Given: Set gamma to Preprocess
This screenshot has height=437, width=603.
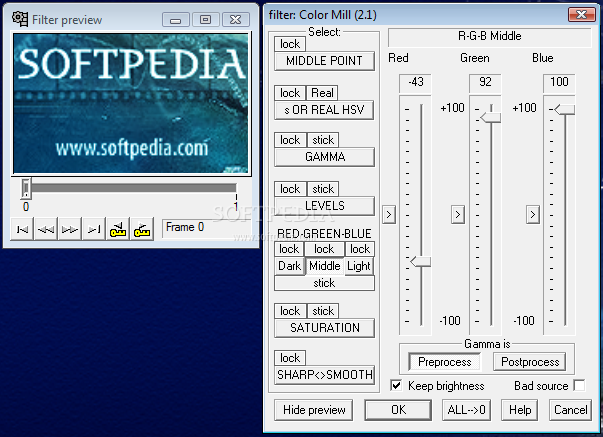Looking at the screenshot, I should [x=444, y=362].
